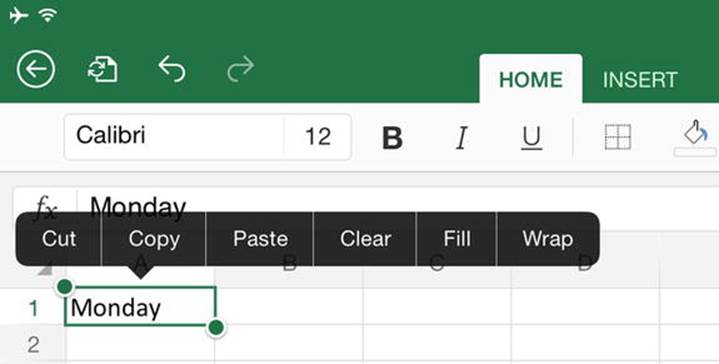The height and width of the screenshot is (364, 719).
Task: Choose Copy from the context menu
Action: (x=154, y=239)
